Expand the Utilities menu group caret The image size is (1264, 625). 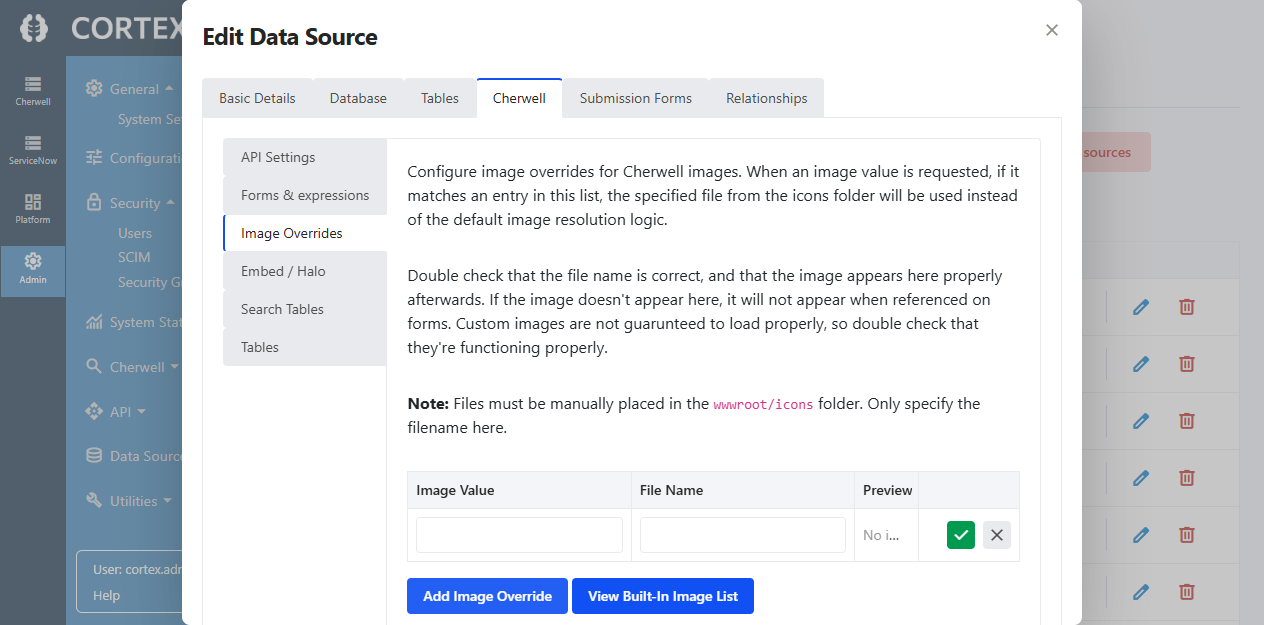[x=167, y=500]
